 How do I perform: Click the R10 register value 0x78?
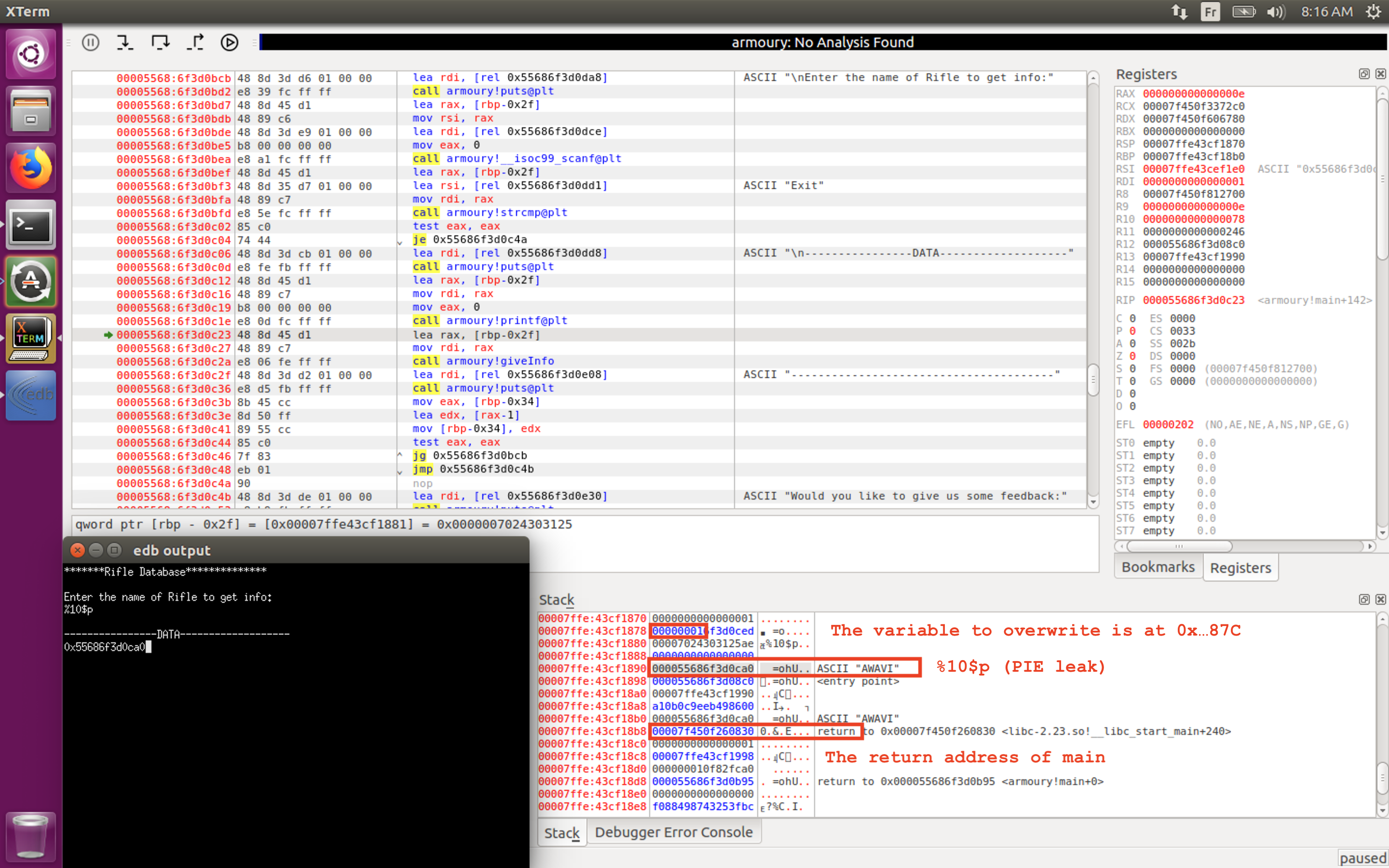coord(1193,219)
